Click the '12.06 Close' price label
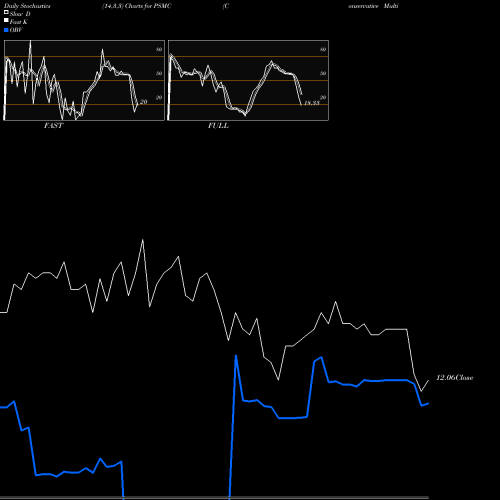Viewport: 500px width, 500px height. [455, 378]
